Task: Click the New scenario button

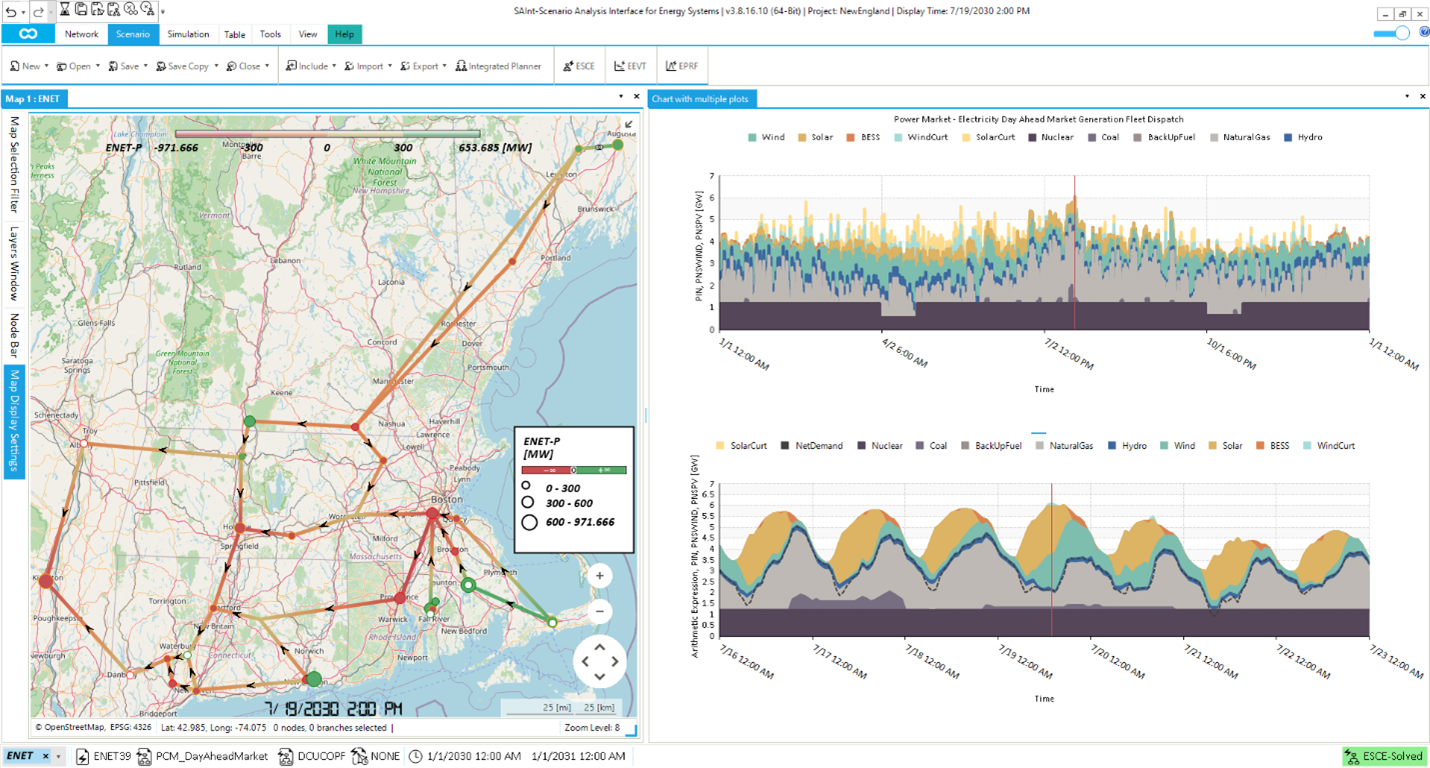Action: click(x=25, y=66)
